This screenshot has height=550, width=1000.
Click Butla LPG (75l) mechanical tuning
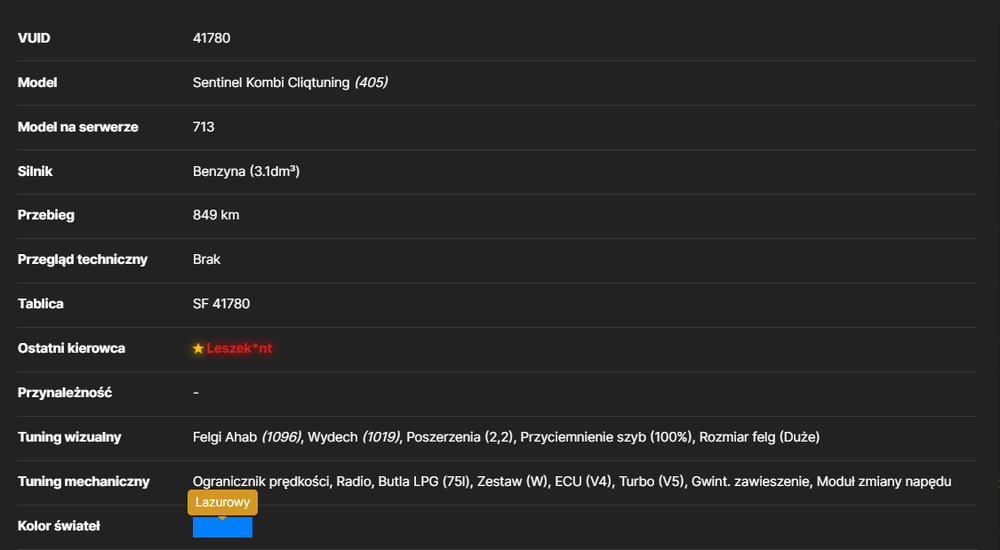pos(424,482)
